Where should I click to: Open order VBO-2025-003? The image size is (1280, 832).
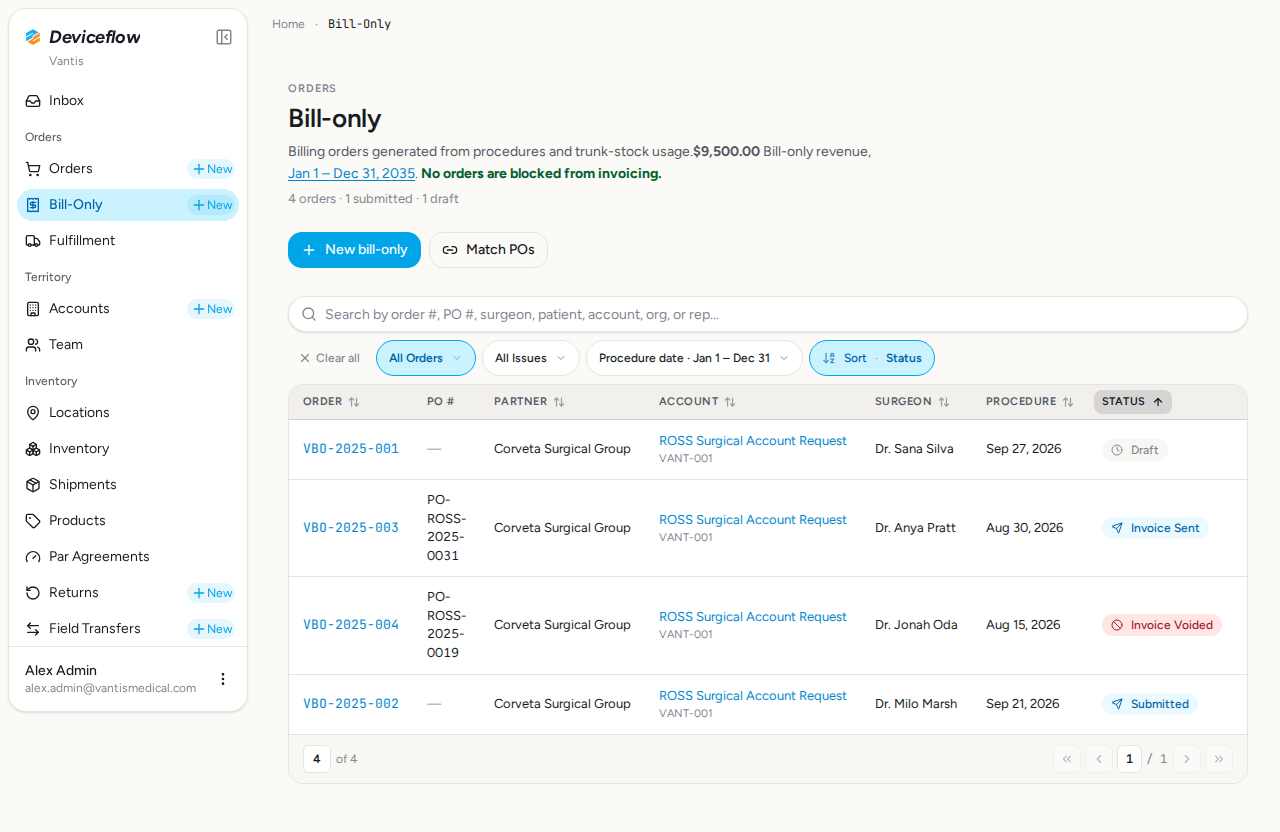351,528
